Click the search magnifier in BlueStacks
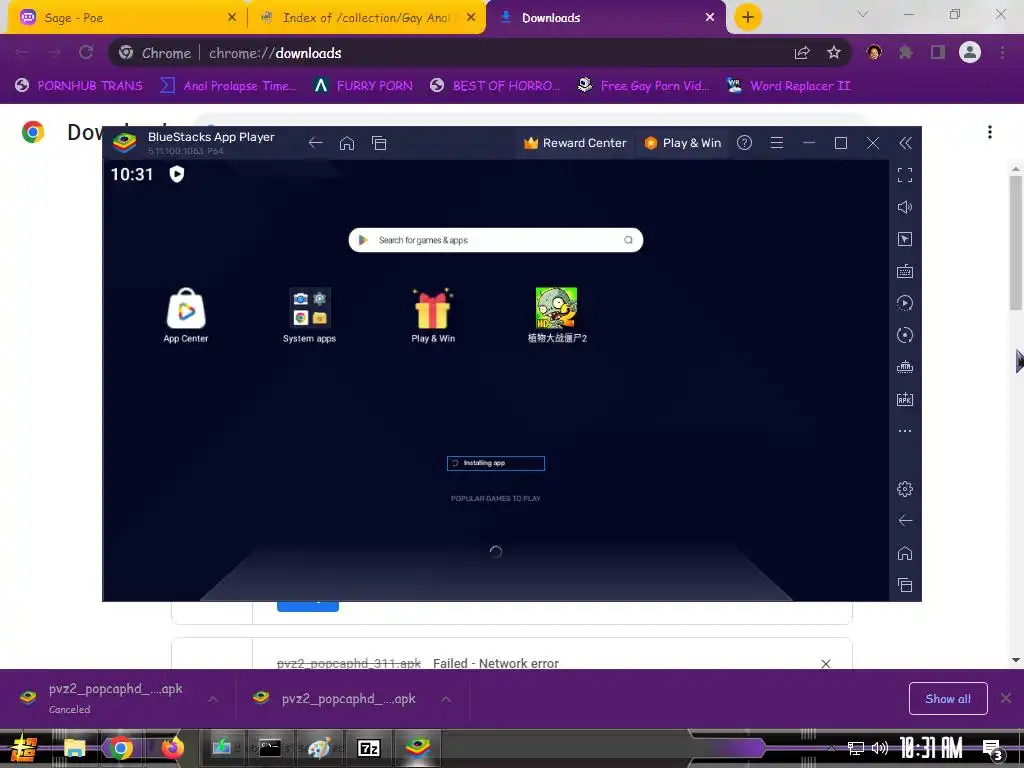 pyautogui.click(x=628, y=240)
